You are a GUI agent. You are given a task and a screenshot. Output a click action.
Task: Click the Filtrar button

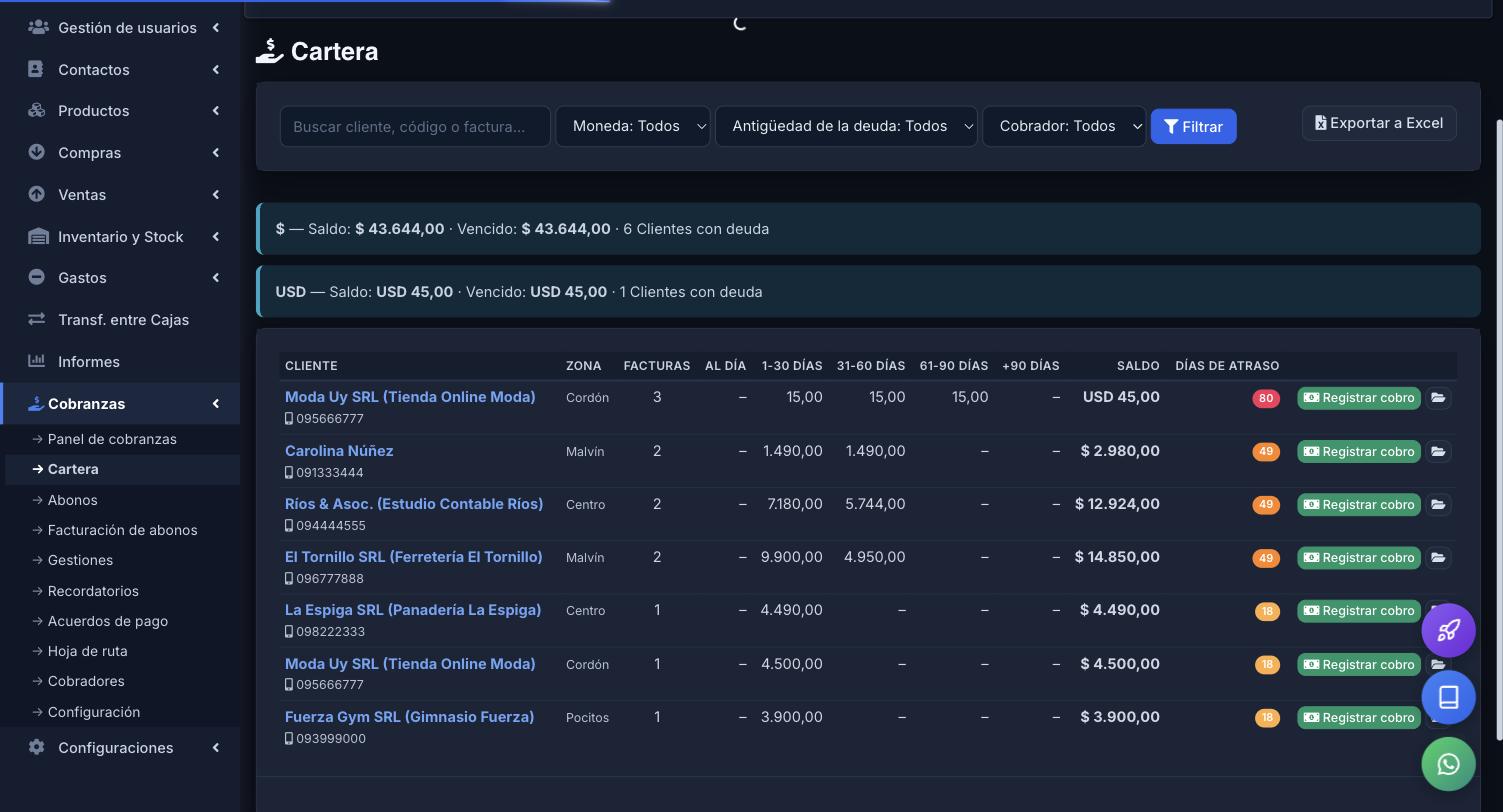click(x=1193, y=126)
